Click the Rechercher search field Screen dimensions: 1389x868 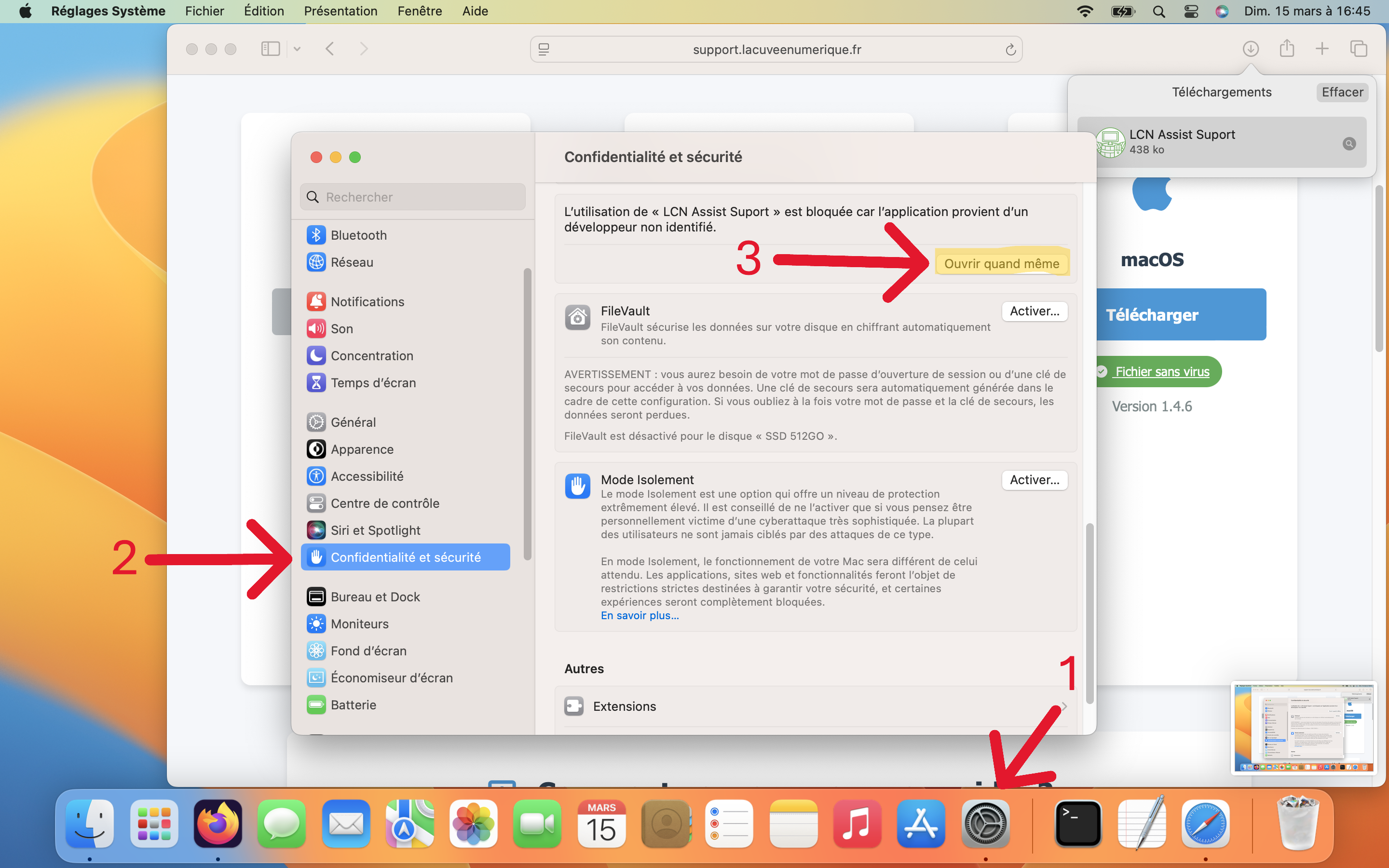pyautogui.click(x=413, y=197)
